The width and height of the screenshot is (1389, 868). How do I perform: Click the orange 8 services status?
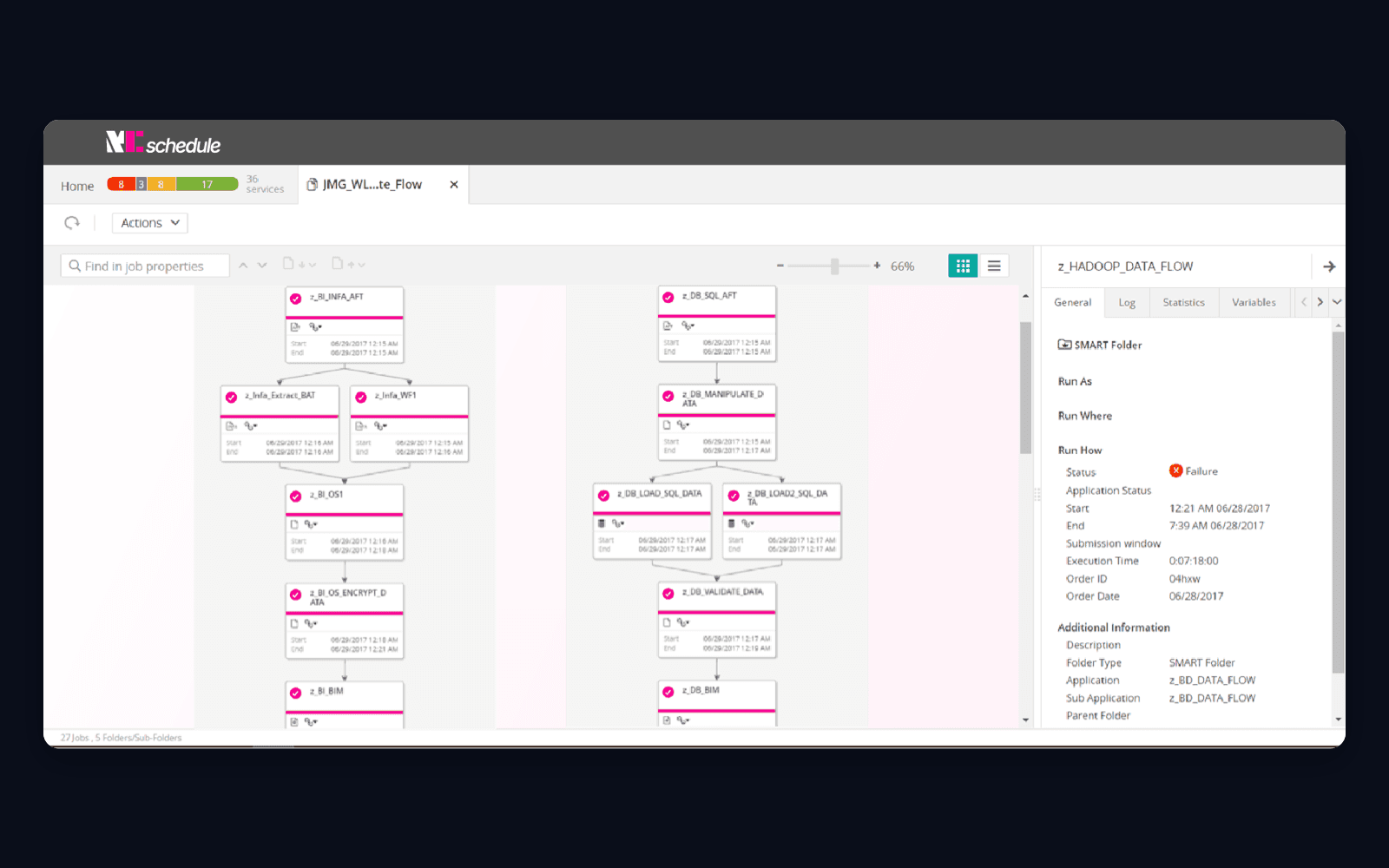click(x=161, y=184)
